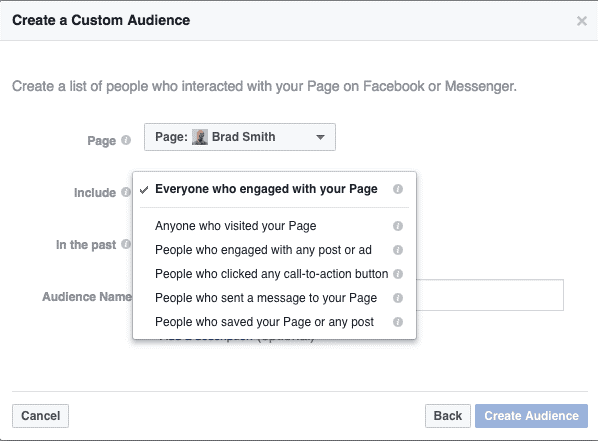Viewport: 598px width, 441px height.
Task: Click the info icon beside Include label
Action: tap(126, 192)
